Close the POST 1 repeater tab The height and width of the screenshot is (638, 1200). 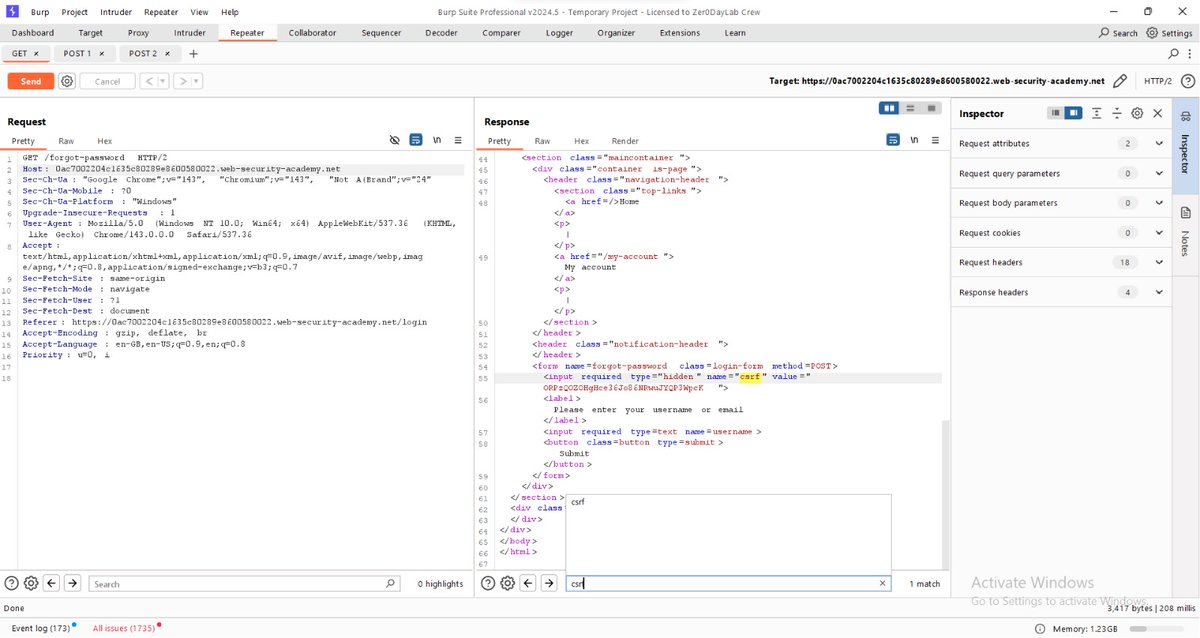click(x=101, y=54)
